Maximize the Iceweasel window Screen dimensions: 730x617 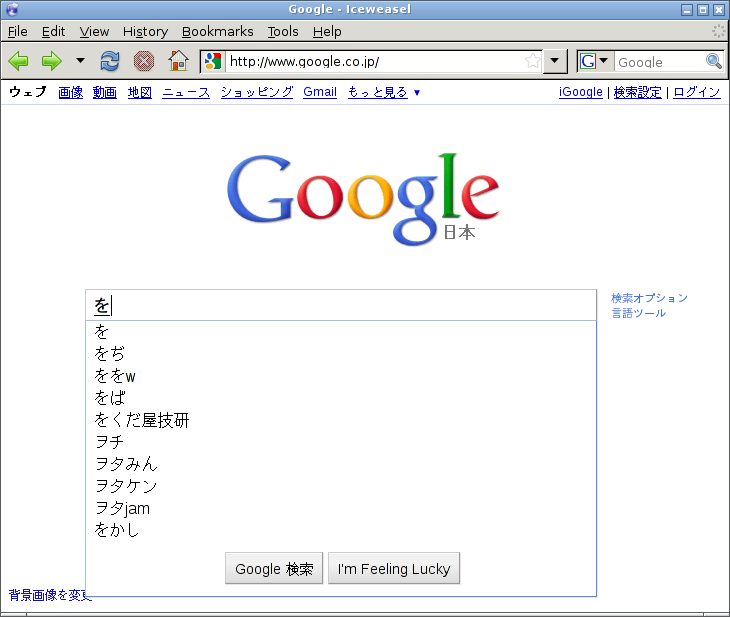click(x=703, y=9)
